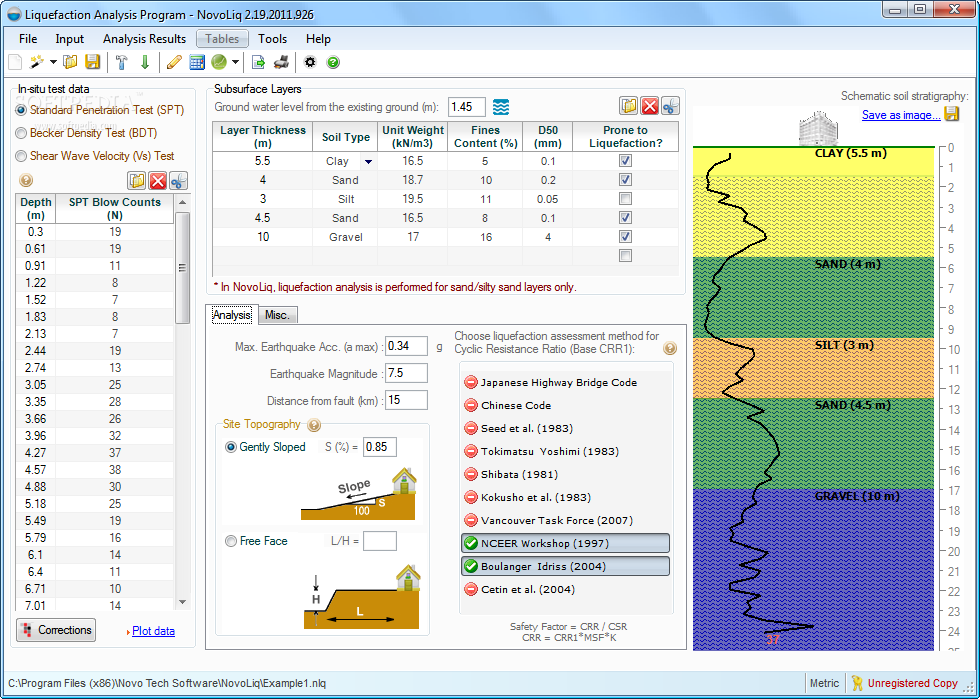Click the hammer tool icon
The height and width of the screenshot is (699, 980).
(x=122, y=62)
